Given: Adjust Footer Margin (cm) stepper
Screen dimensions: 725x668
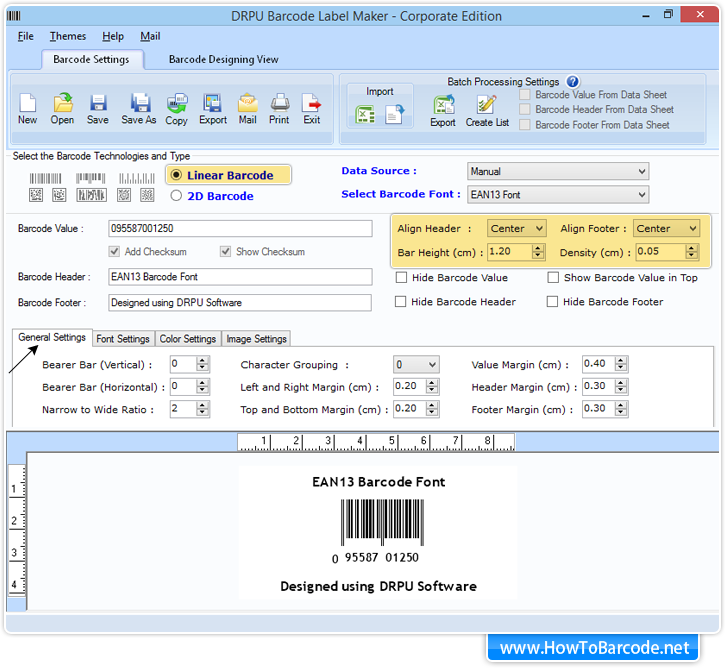Looking at the screenshot, I should [621, 409].
